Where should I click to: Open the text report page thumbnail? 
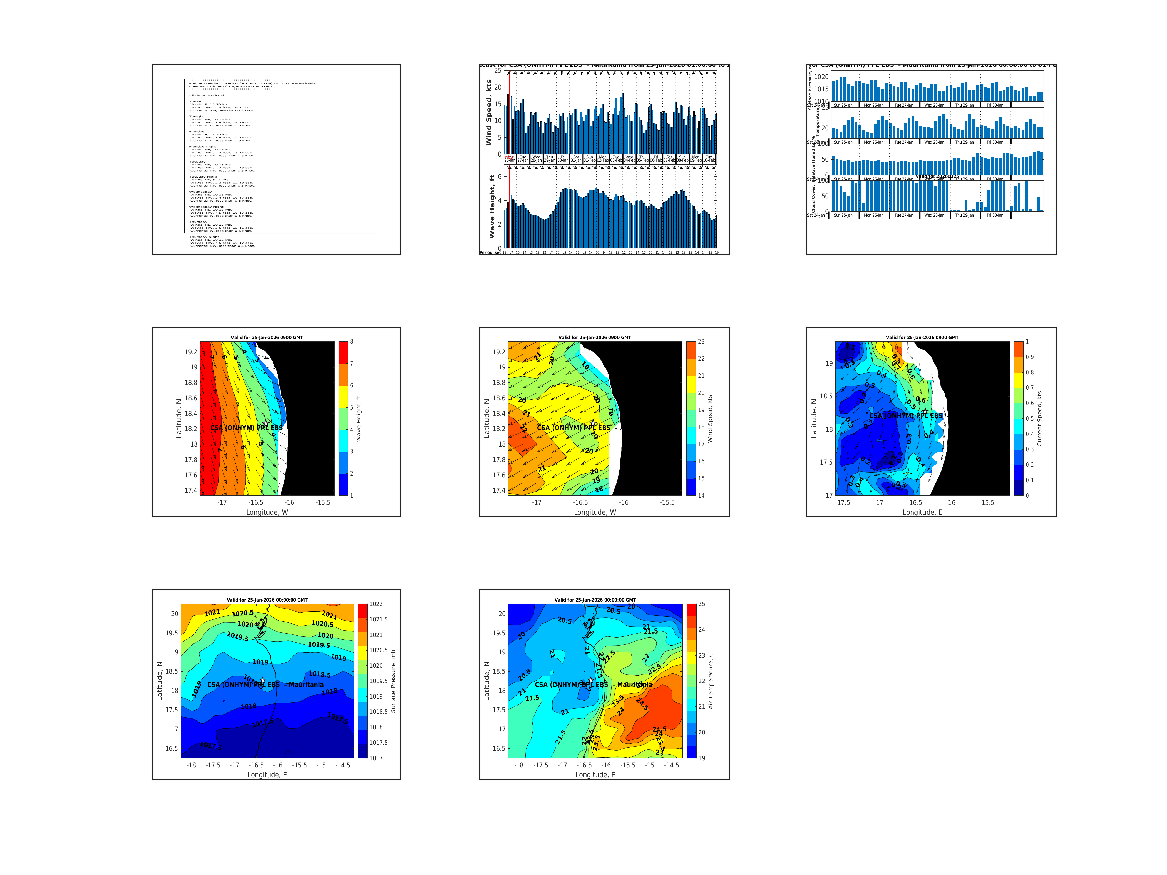click(x=276, y=160)
